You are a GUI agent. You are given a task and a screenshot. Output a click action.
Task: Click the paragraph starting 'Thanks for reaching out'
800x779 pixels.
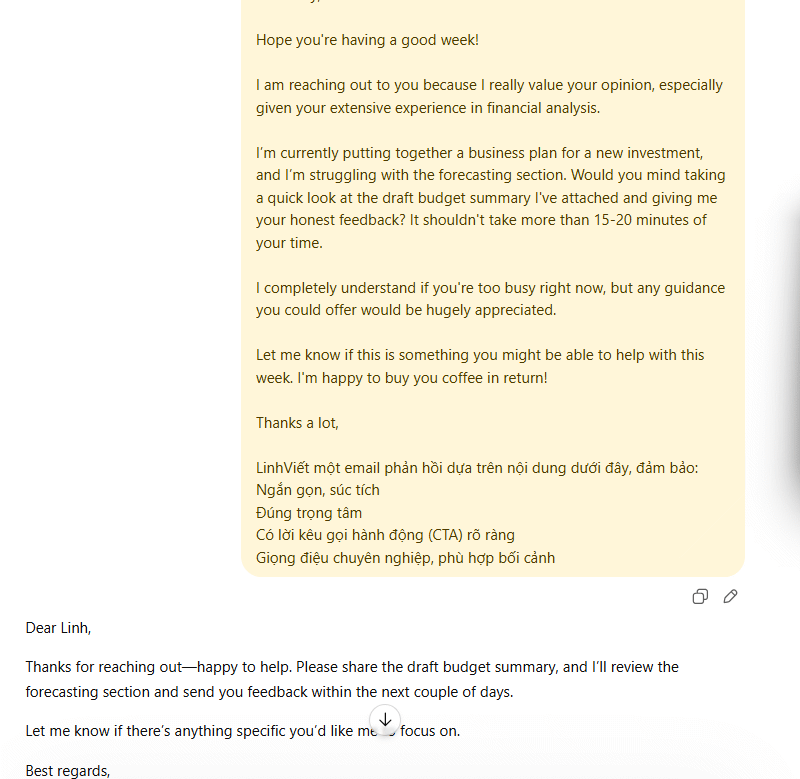point(350,667)
